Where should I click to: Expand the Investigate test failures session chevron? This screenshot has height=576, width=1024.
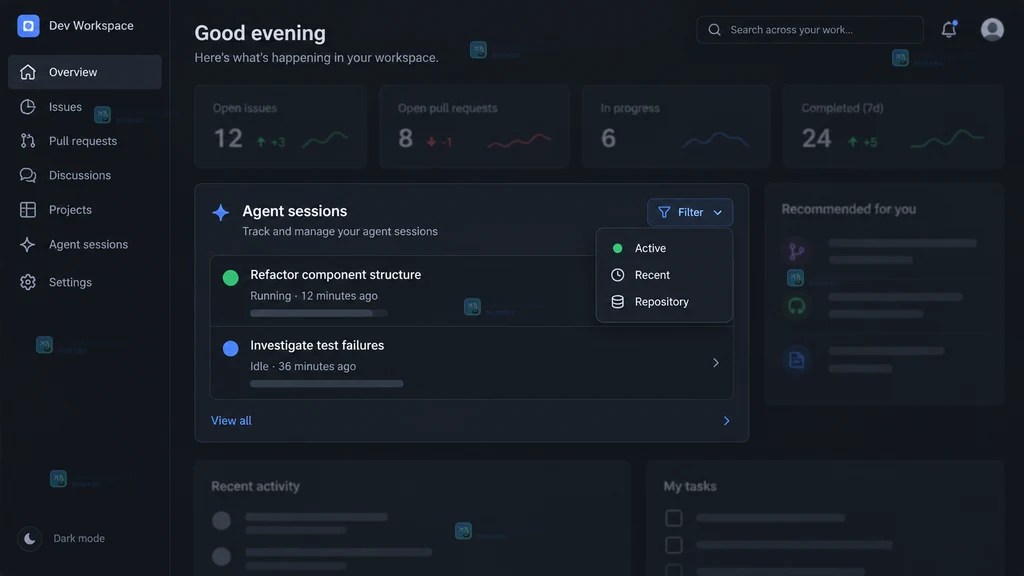(x=716, y=363)
